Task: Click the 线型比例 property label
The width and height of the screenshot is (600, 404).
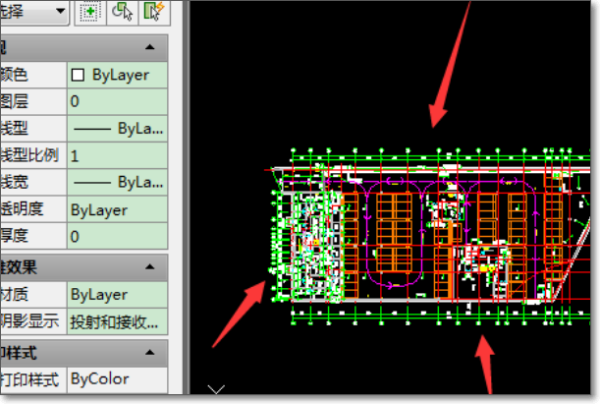Action: point(29,156)
